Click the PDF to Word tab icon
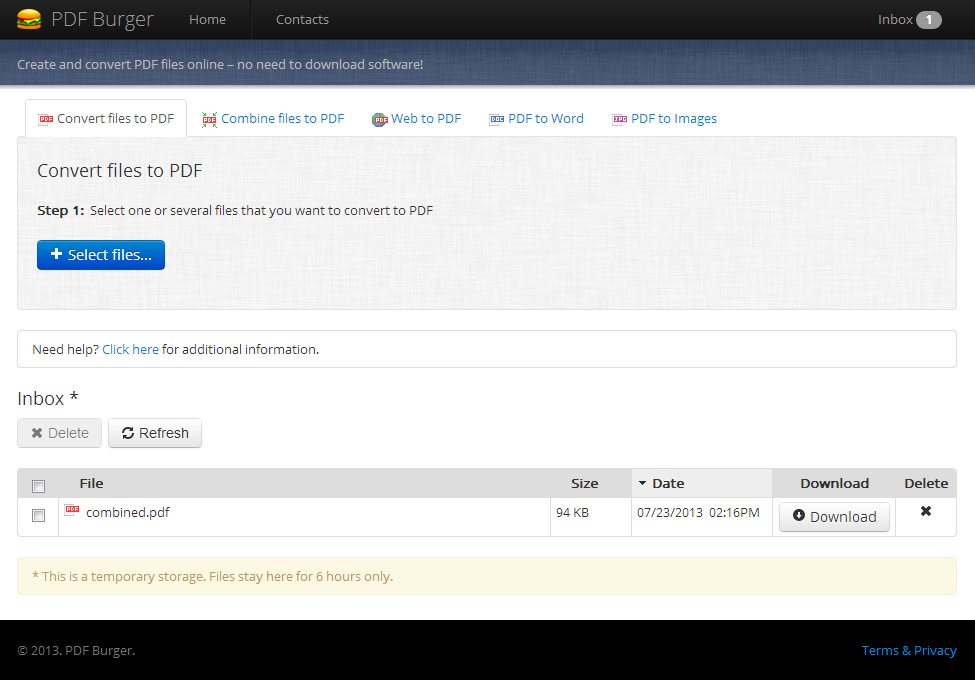Screen dimensions: 975x680 (496, 119)
